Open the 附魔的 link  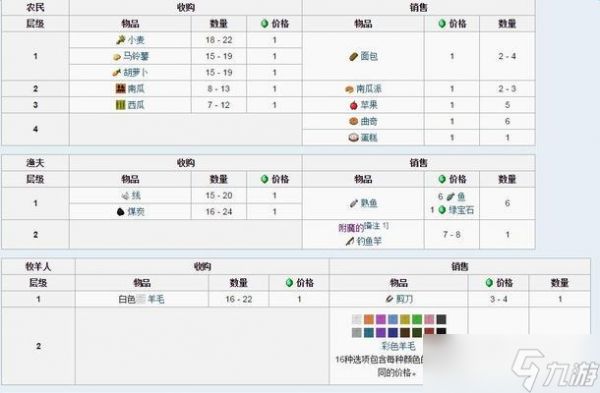351,228
